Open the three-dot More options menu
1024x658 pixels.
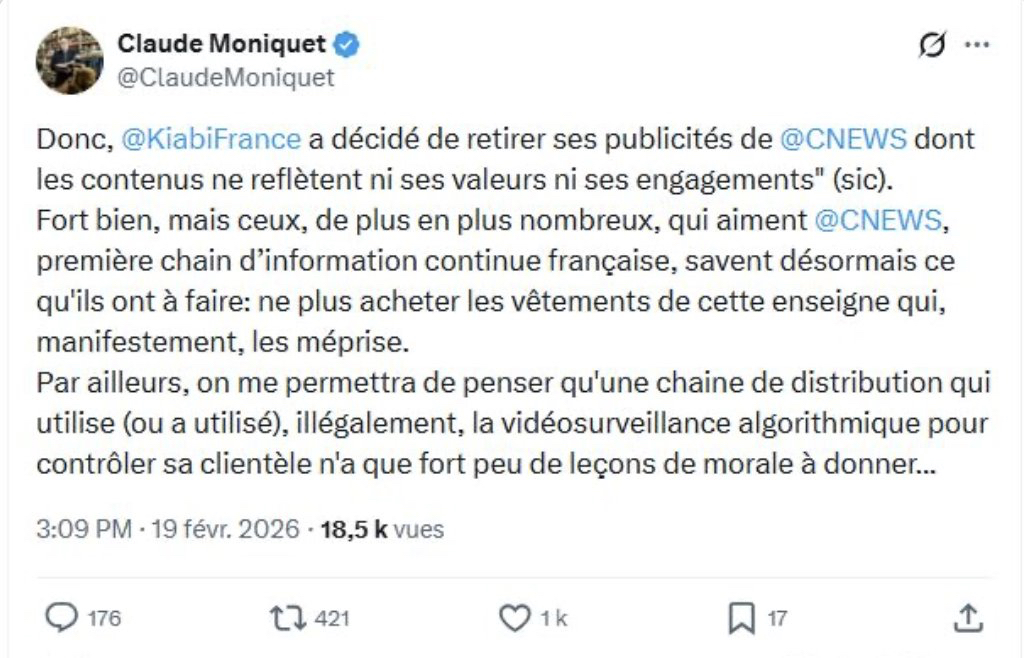coord(975,45)
